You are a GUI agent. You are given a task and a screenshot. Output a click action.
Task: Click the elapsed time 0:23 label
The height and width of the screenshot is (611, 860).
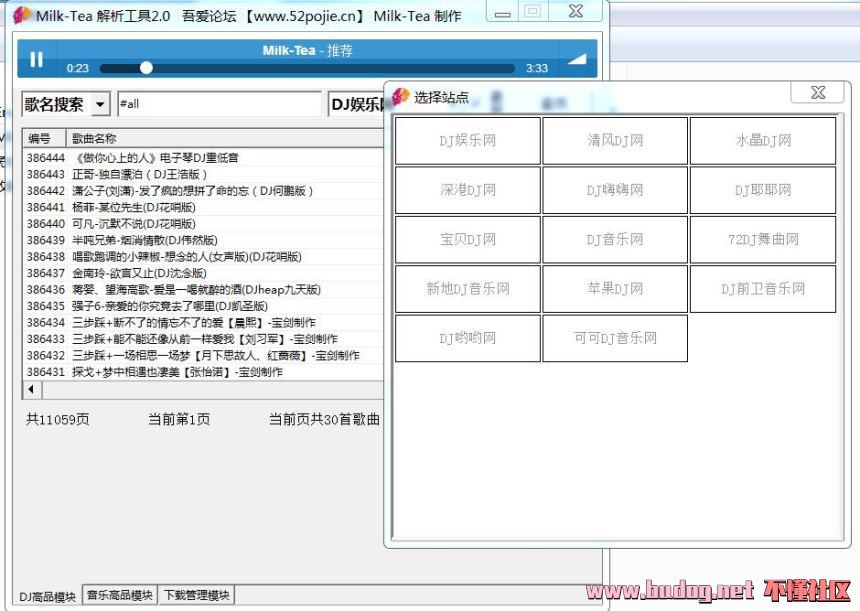pyautogui.click(x=77, y=68)
